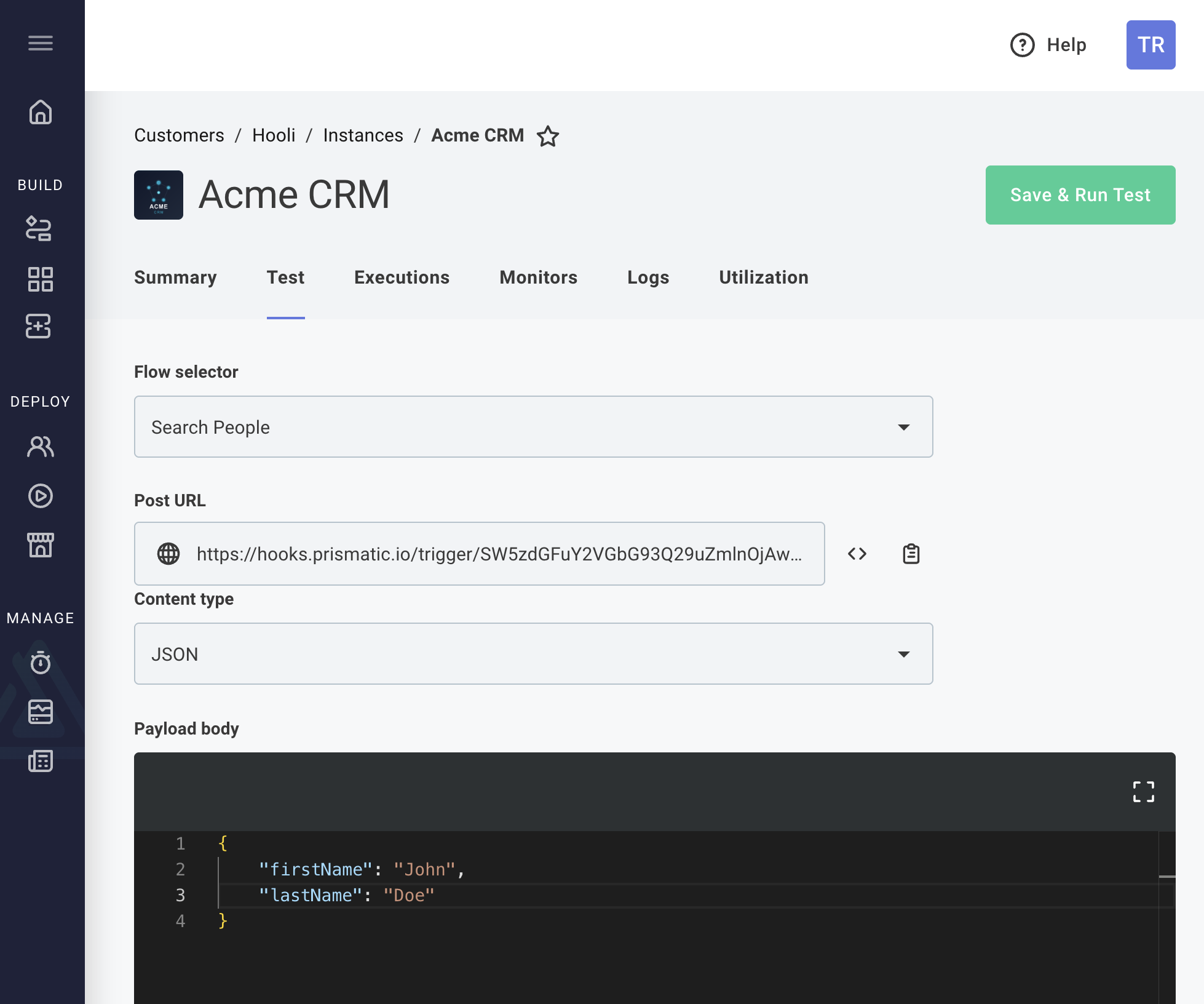Image resolution: width=1204 pixels, height=1004 pixels.
Task: Open the logs icon under Manage
Action: [41, 762]
